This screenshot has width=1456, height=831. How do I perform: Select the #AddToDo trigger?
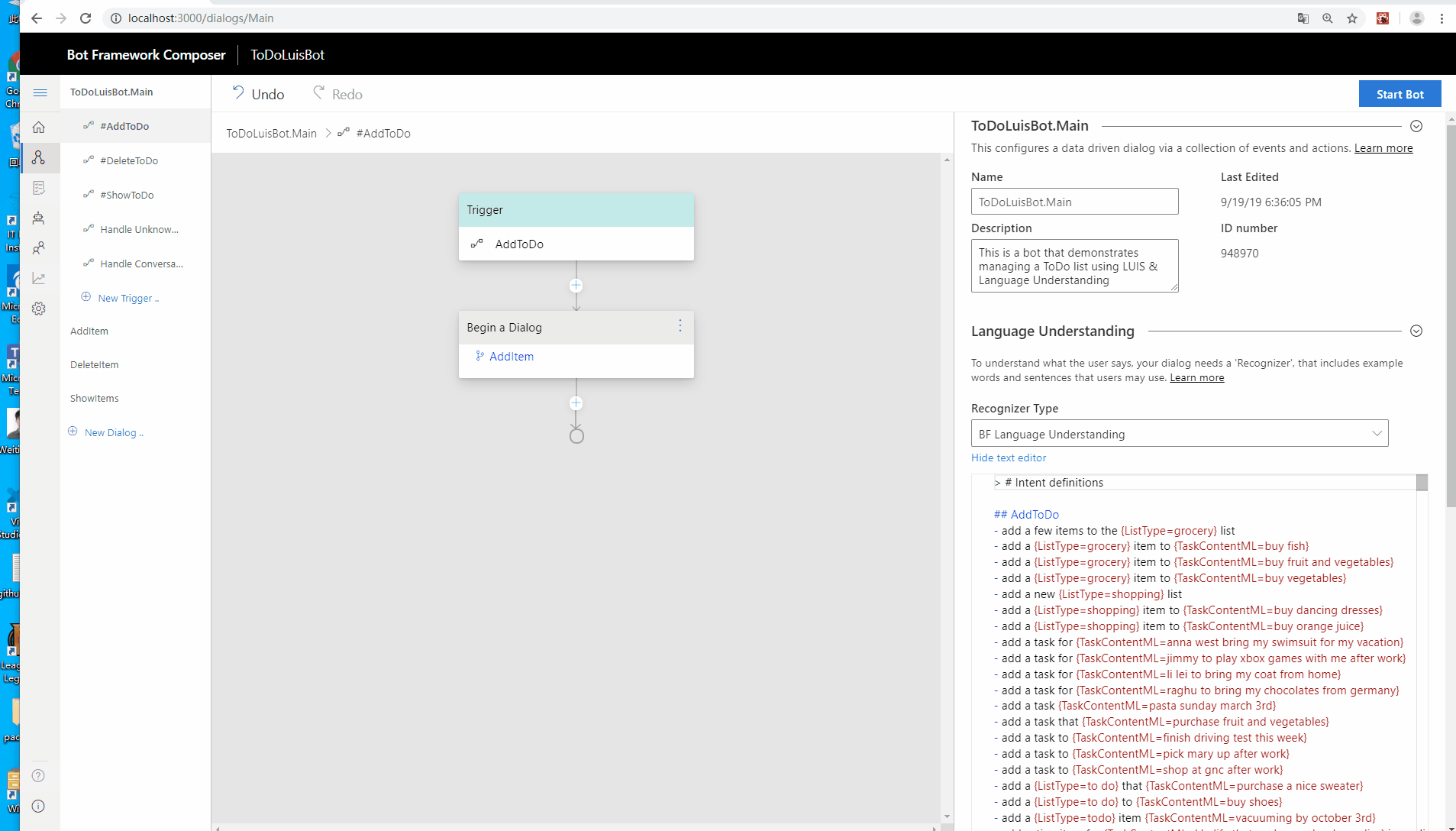click(136, 126)
